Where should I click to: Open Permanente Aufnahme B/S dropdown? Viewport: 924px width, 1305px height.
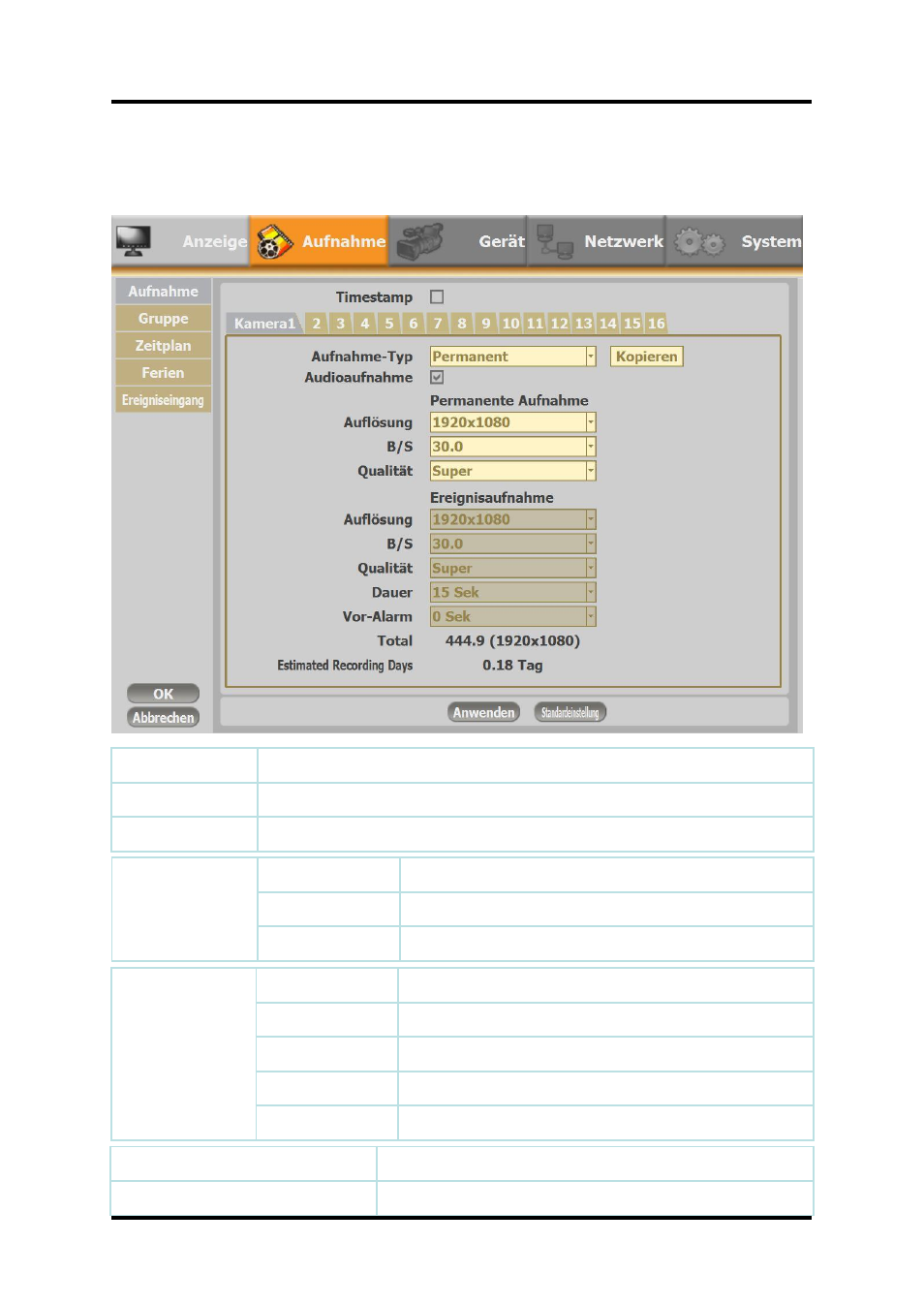coord(512,447)
